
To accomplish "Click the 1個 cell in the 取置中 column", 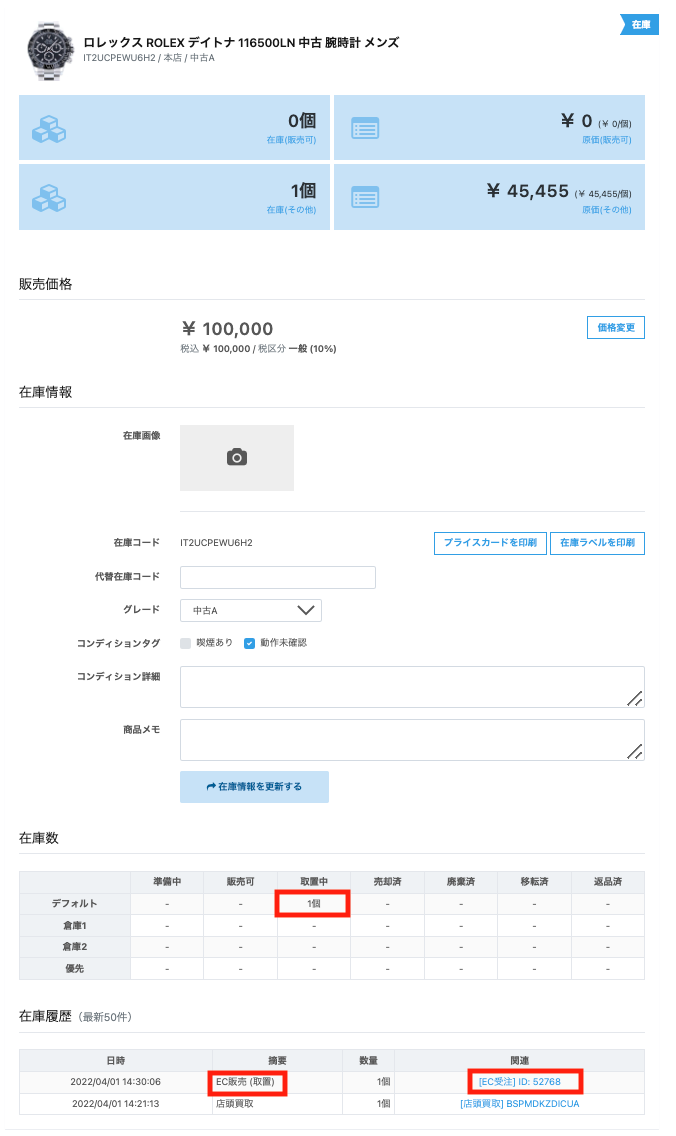I will pyautogui.click(x=314, y=903).
